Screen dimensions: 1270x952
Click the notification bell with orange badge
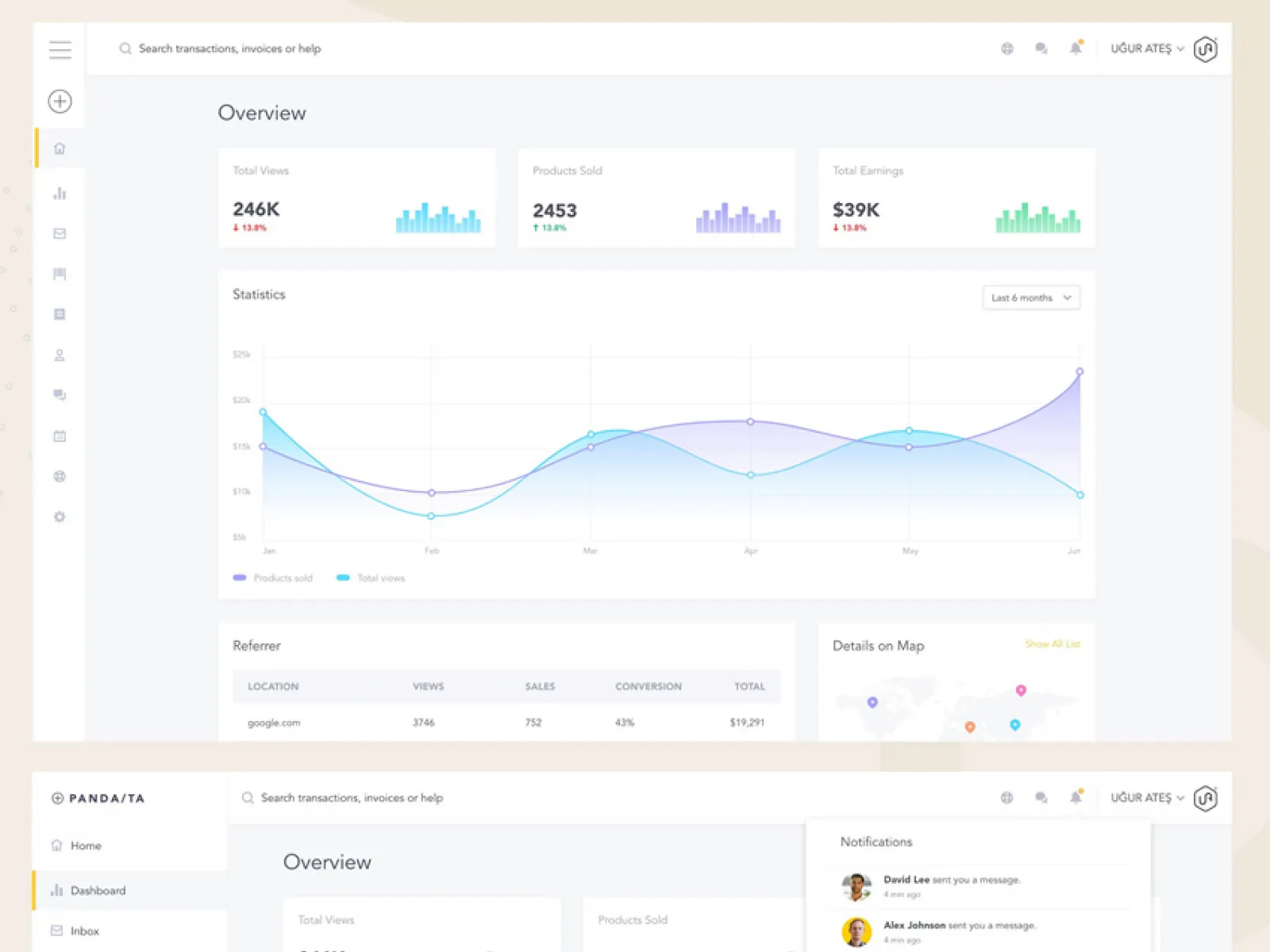click(x=1076, y=48)
